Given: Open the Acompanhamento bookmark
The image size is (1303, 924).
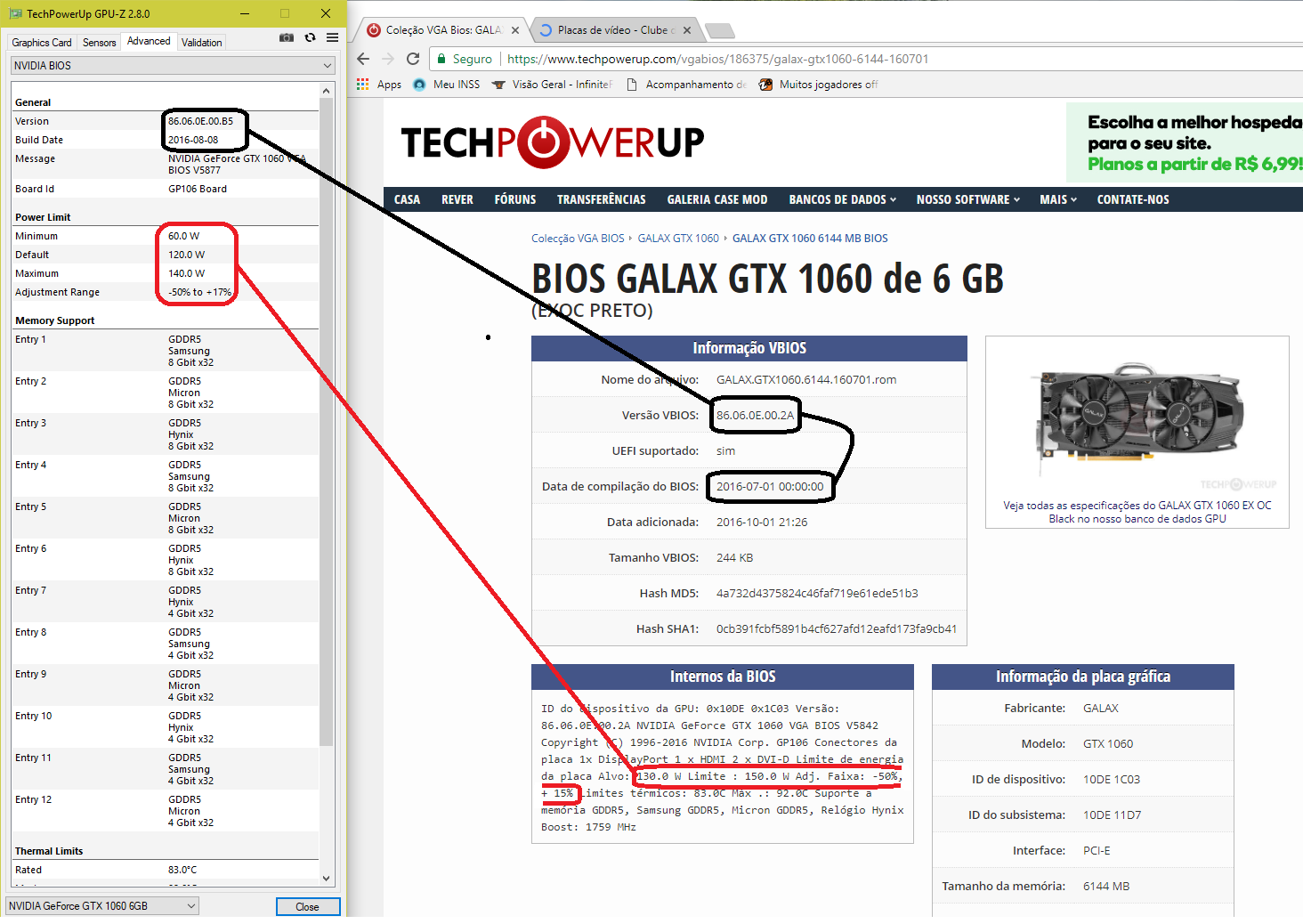Looking at the screenshot, I should (x=686, y=85).
